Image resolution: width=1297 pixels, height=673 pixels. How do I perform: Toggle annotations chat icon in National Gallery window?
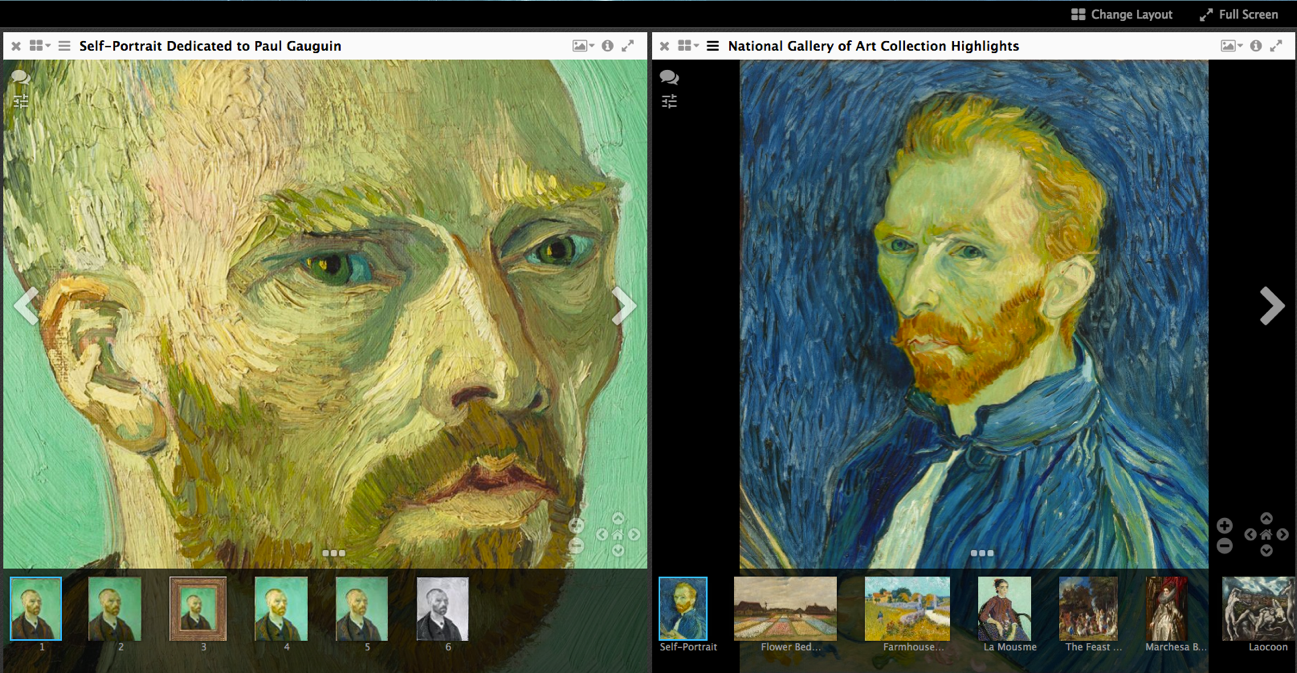click(669, 77)
